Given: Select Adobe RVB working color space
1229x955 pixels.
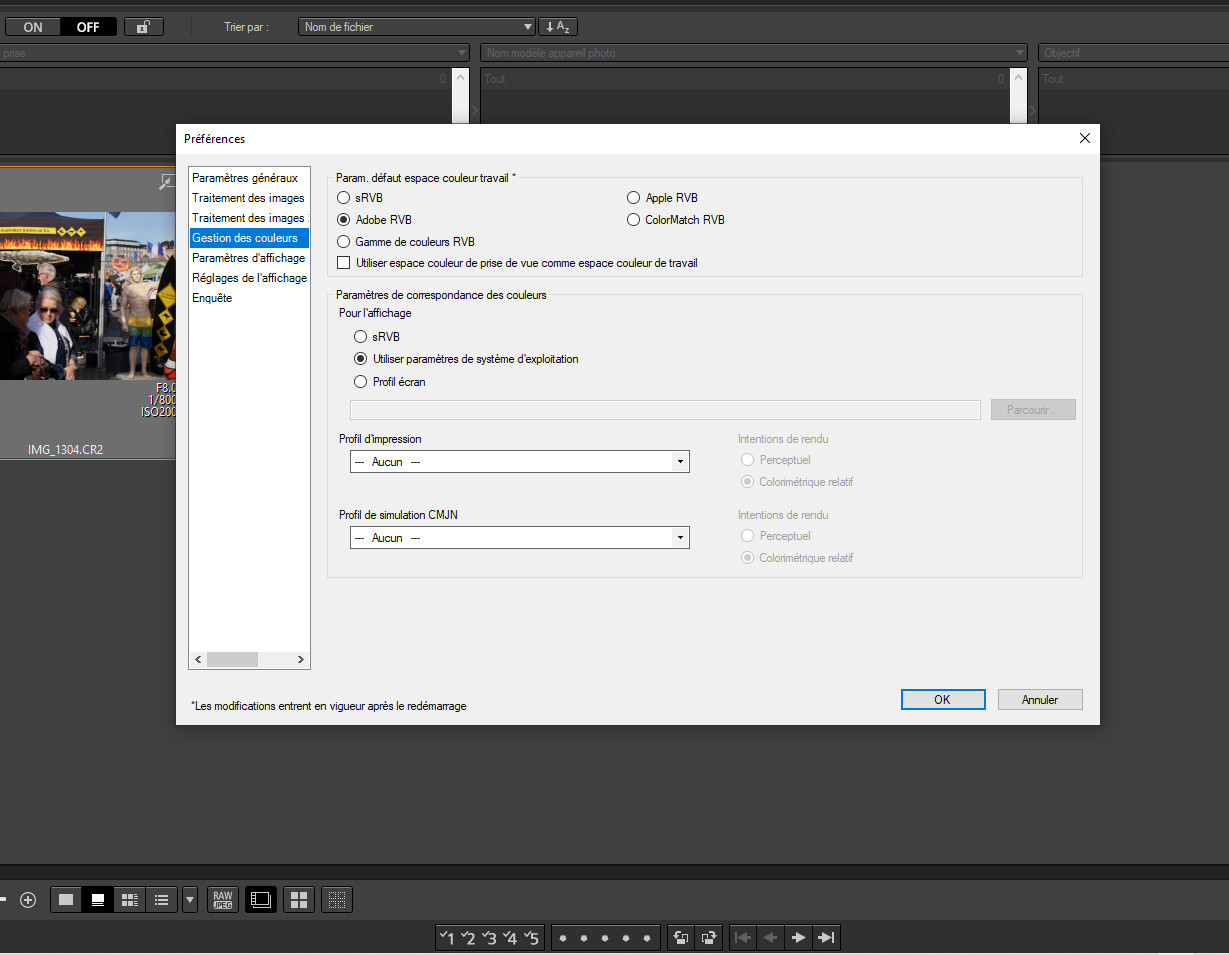Looking at the screenshot, I should pos(345,220).
